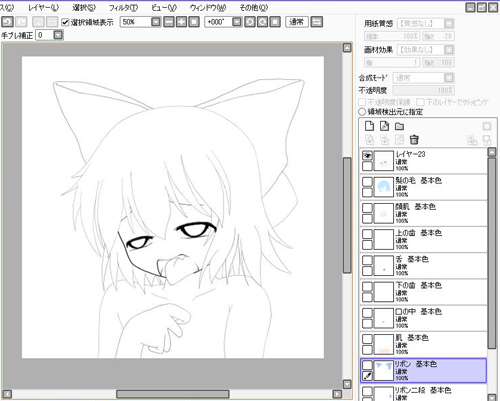Open レイヤー(L) menu

[43, 7]
